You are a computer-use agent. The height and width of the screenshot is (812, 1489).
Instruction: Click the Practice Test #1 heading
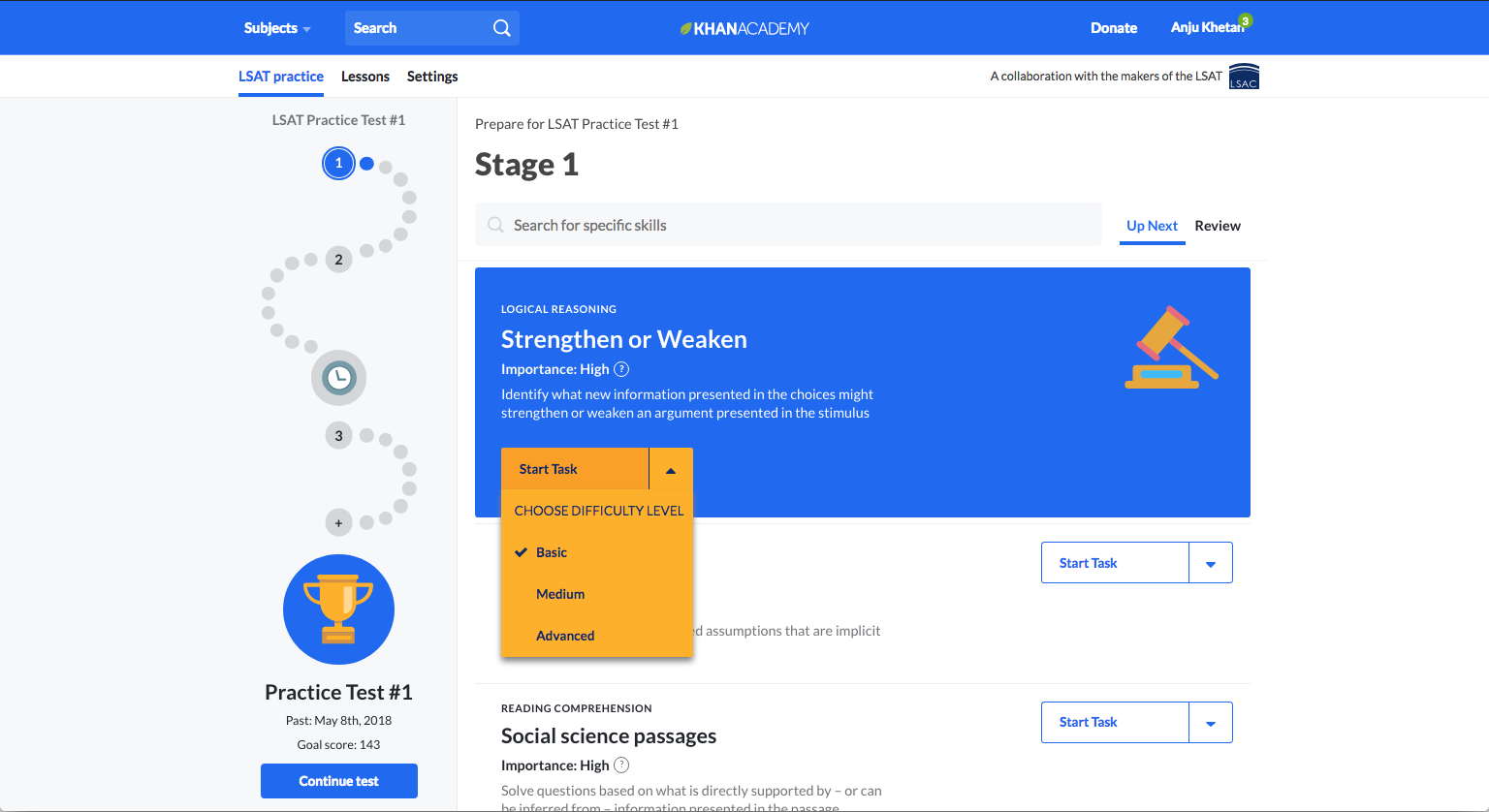(x=338, y=692)
